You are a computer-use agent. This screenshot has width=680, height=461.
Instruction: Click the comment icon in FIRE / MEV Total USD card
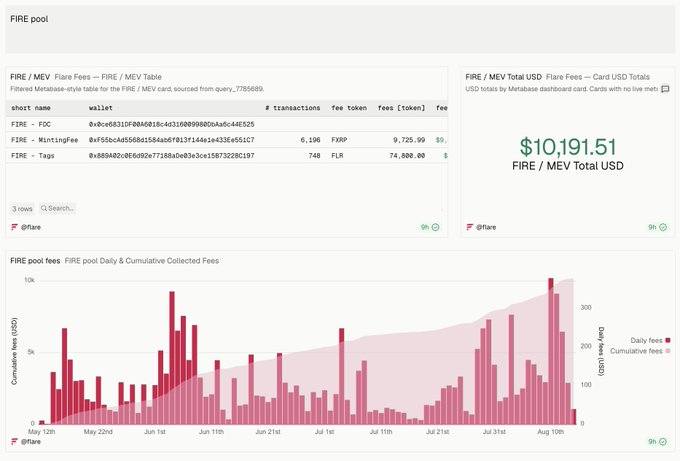665,89
